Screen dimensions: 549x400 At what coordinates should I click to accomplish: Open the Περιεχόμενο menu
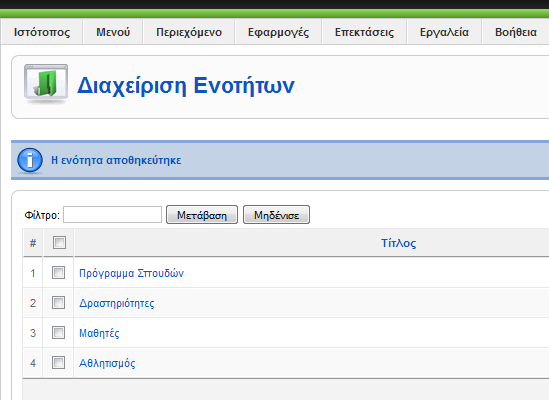(189, 32)
